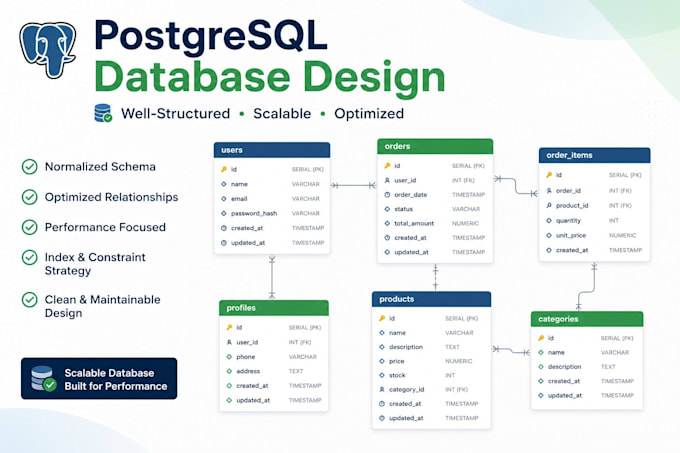
Task: Click the PostgreSQL title text
Action: click(211, 36)
